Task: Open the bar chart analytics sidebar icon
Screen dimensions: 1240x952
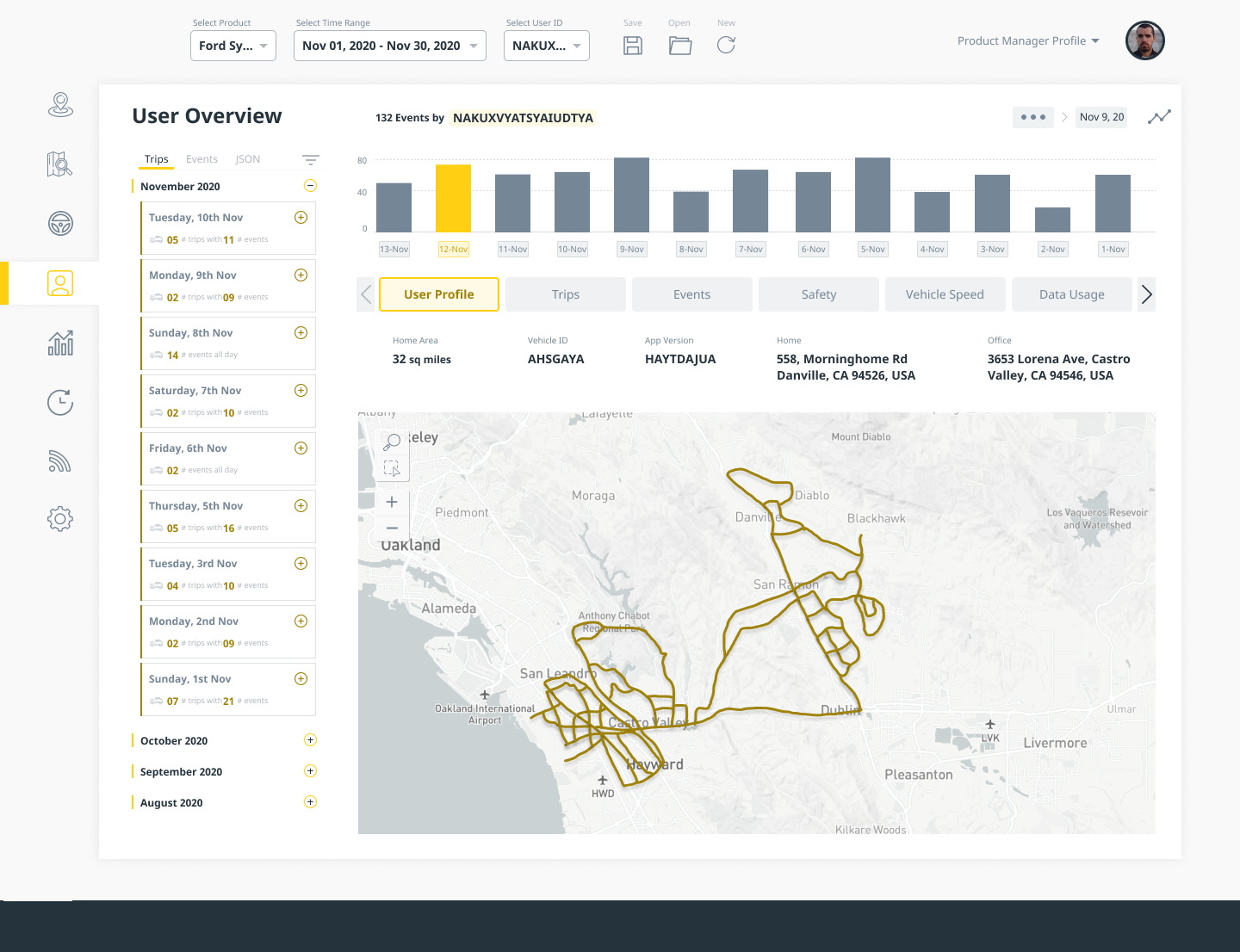Action: click(60, 343)
